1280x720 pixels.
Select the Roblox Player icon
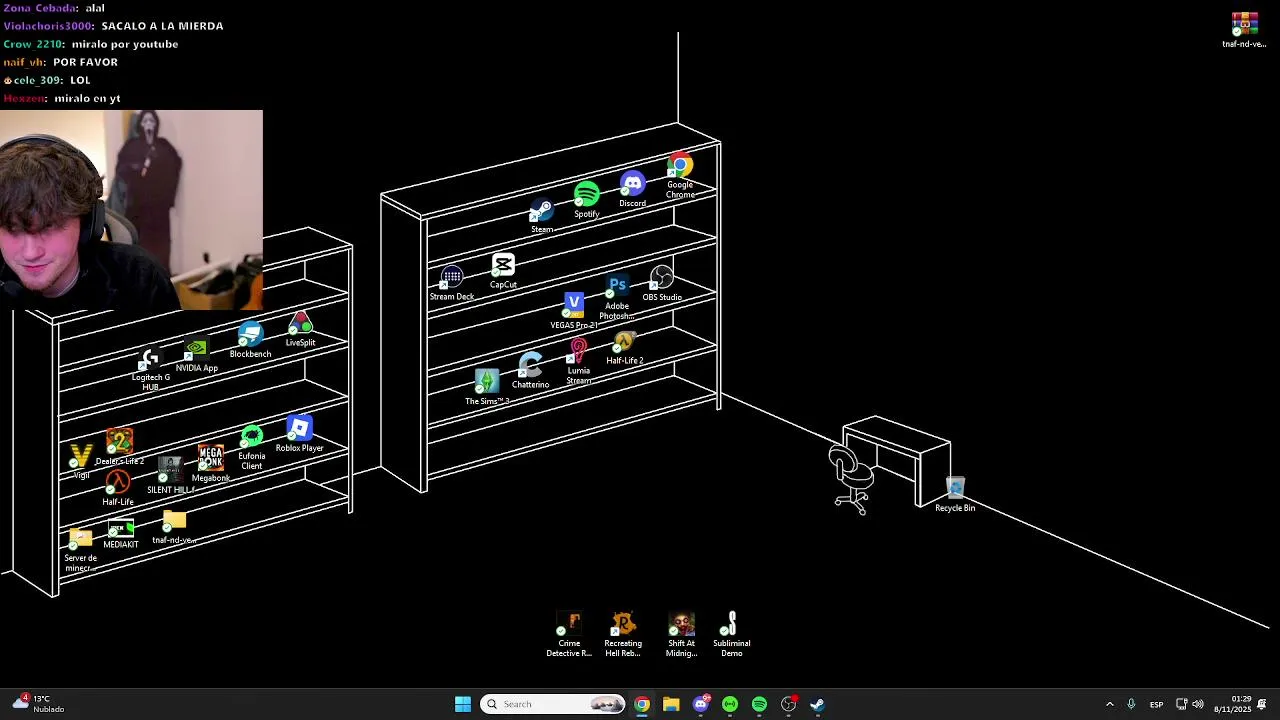(x=299, y=435)
